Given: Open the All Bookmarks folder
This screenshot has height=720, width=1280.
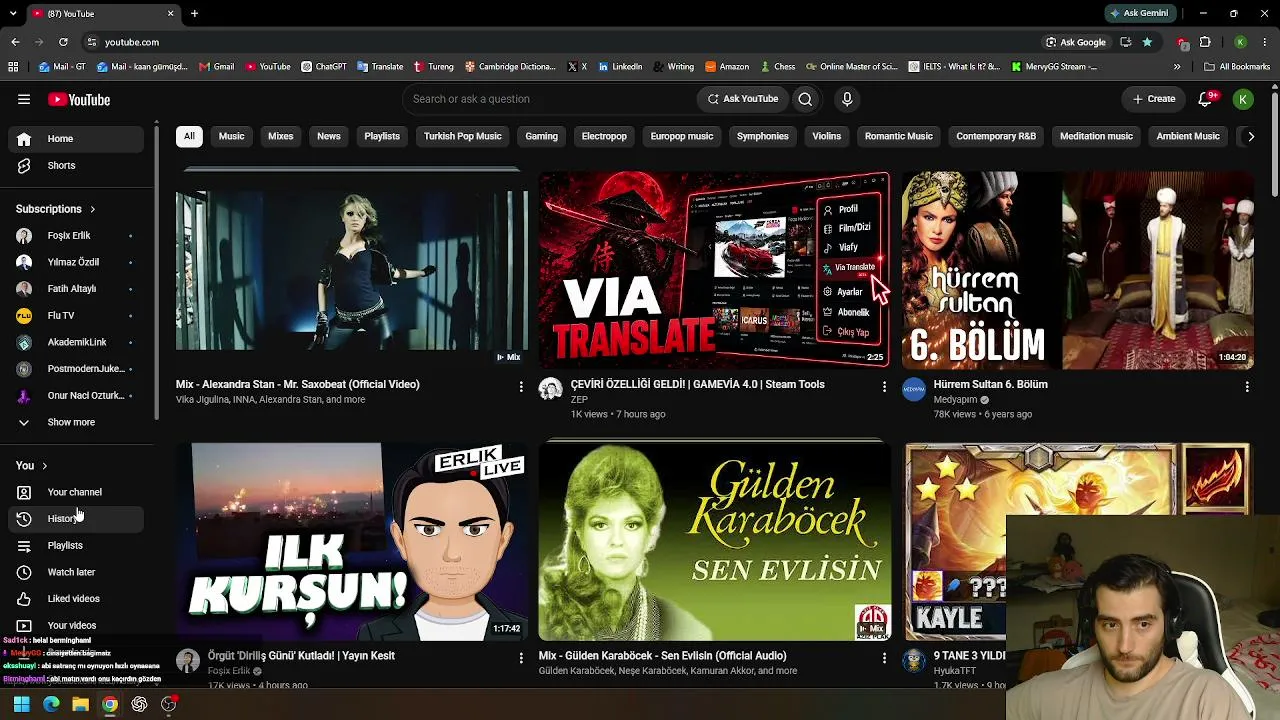Looking at the screenshot, I should point(1237,67).
